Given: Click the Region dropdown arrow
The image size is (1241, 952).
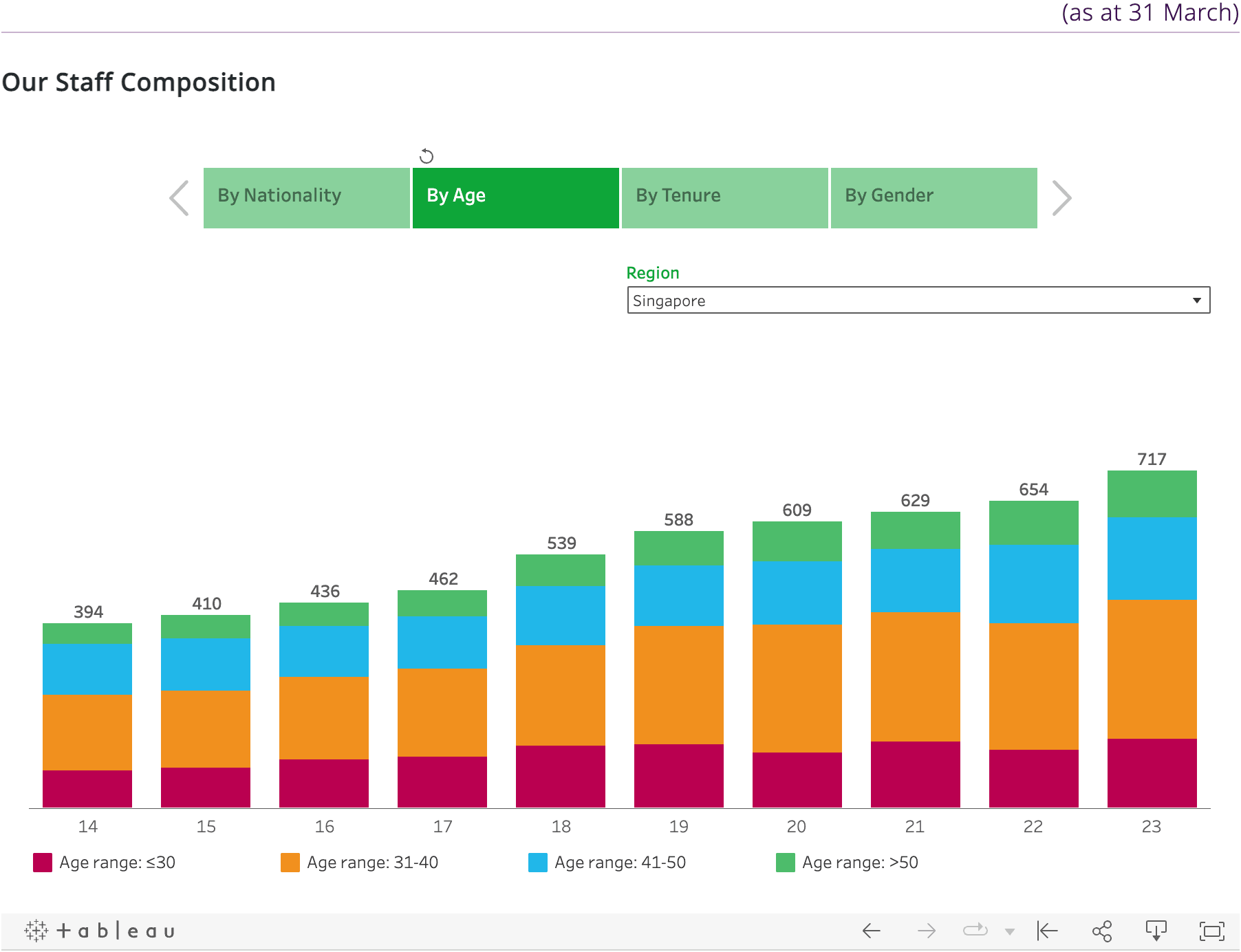Looking at the screenshot, I should [1197, 301].
